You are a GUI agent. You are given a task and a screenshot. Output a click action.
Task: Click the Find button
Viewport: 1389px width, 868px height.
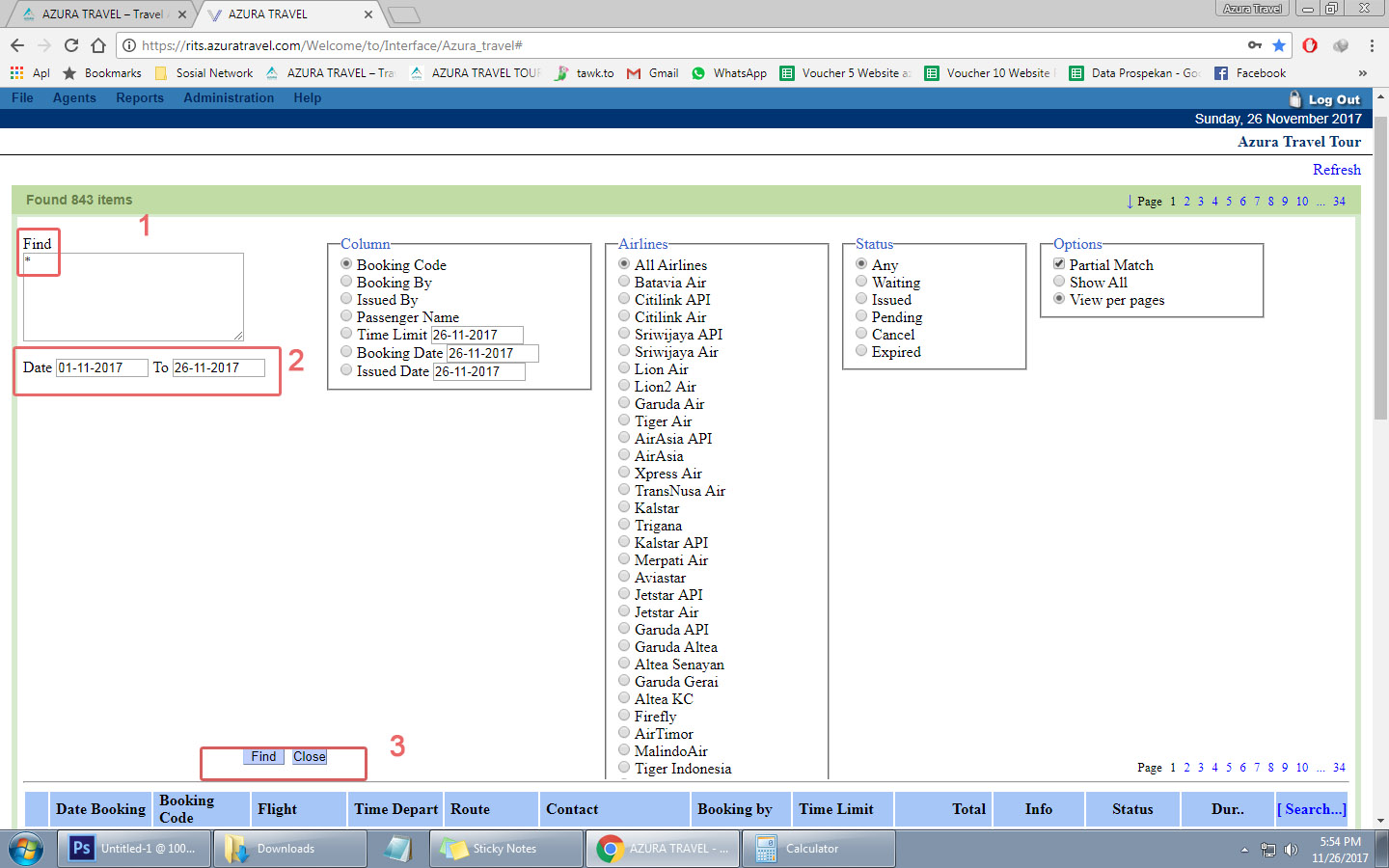[x=263, y=757]
